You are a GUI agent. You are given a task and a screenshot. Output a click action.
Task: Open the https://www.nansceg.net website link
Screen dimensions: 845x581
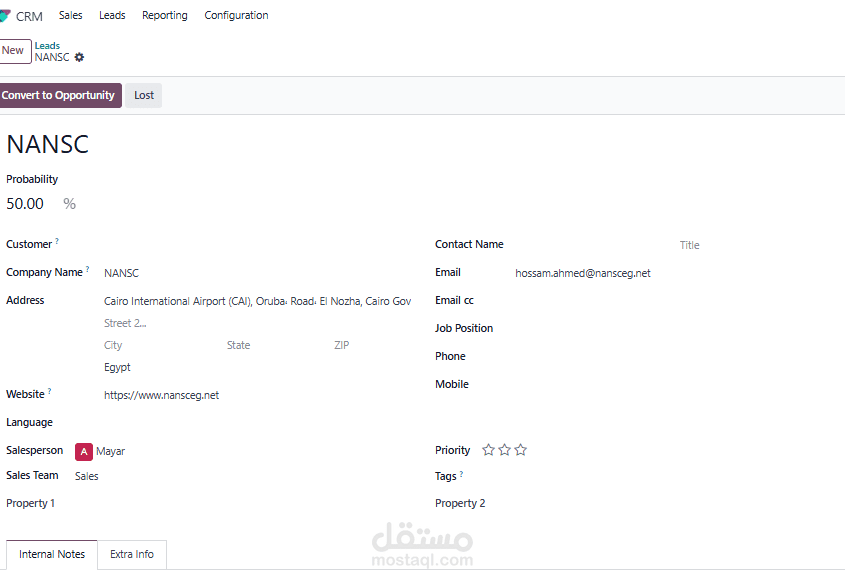pyautogui.click(x=162, y=395)
